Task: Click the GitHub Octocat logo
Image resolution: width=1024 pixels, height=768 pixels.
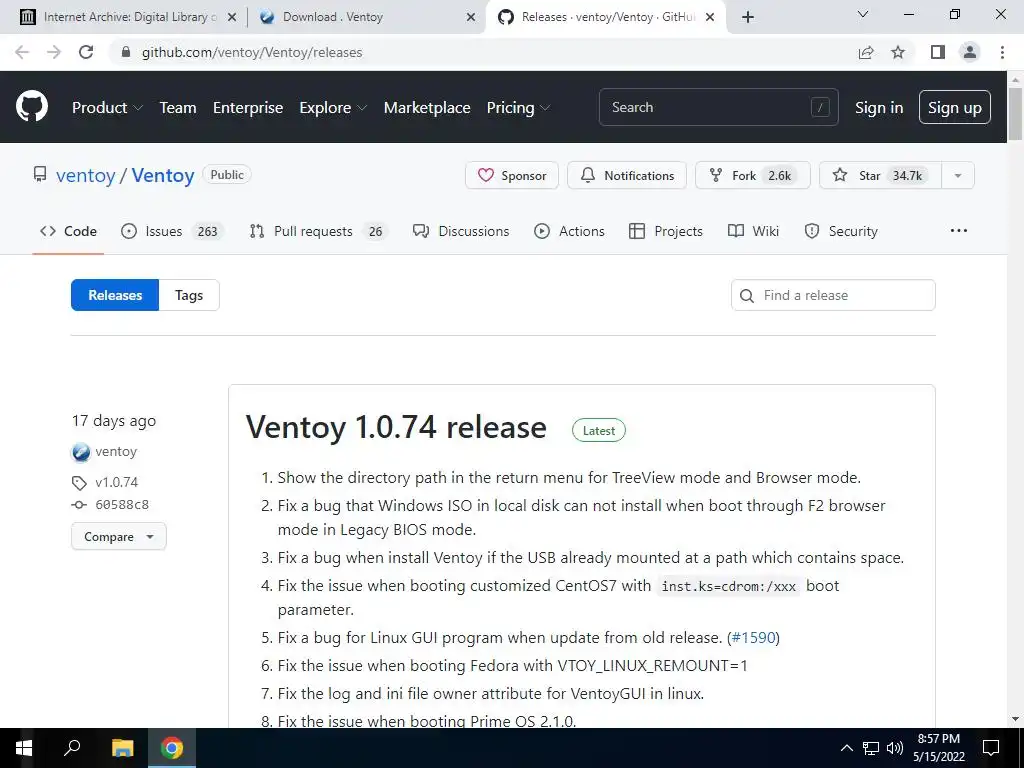Action: pos(31,107)
